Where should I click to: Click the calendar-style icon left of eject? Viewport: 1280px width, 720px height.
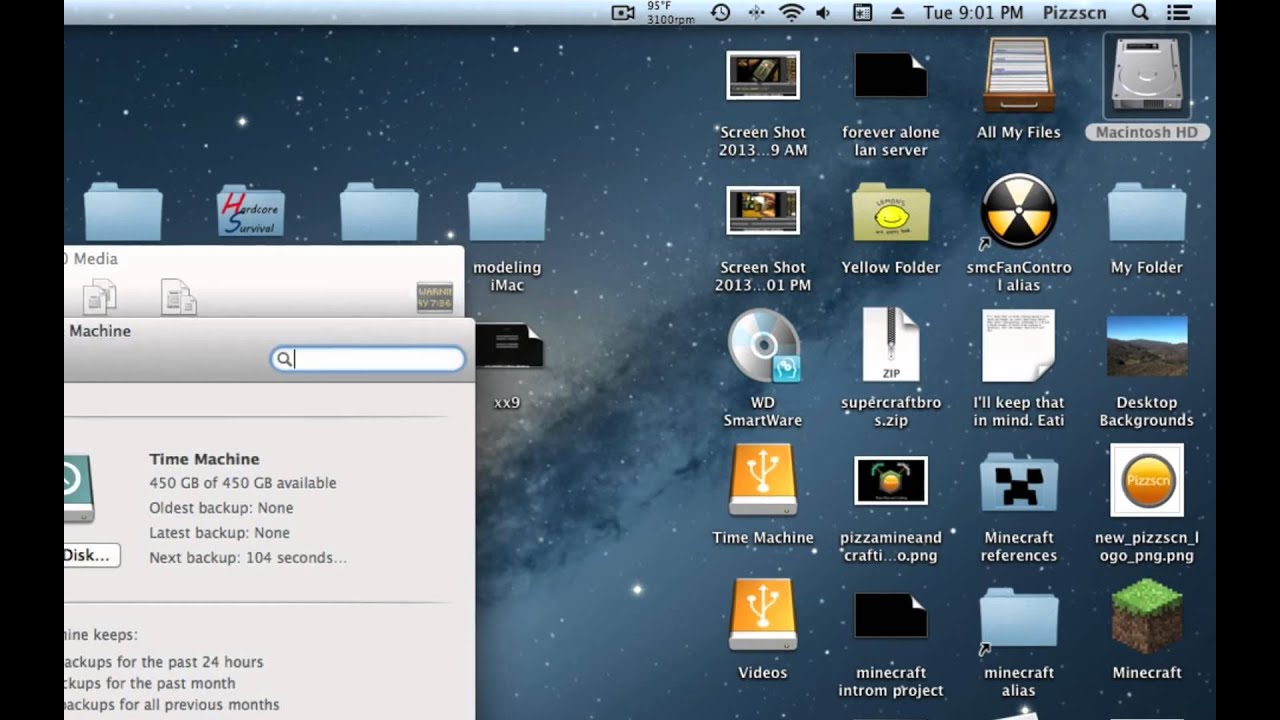pos(862,12)
